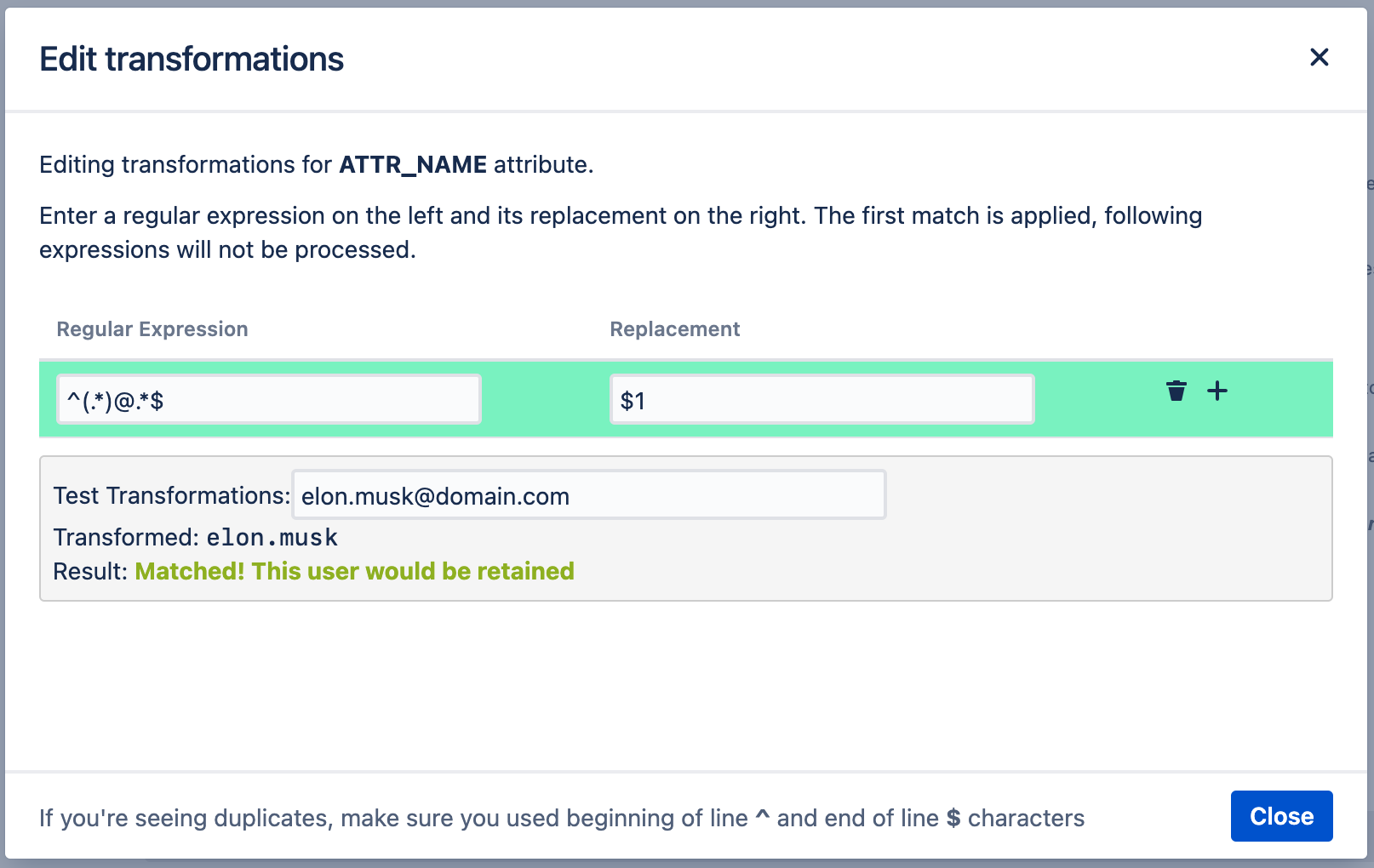Delete the transformation row with trash icon

(x=1176, y=391)
